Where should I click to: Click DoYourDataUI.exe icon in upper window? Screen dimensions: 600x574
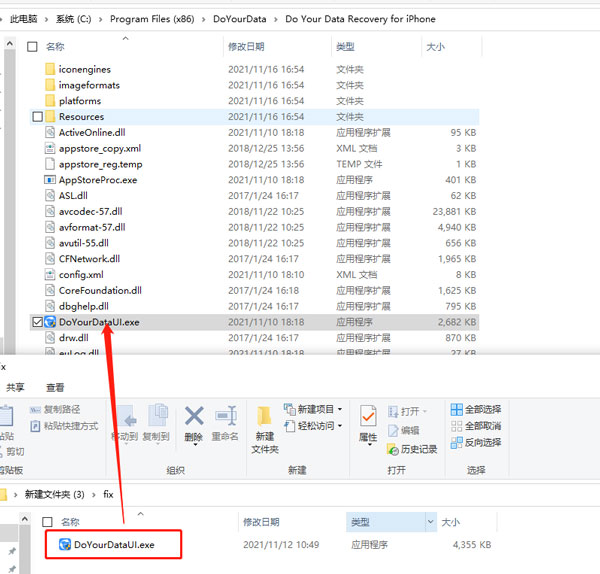point(50,322)
